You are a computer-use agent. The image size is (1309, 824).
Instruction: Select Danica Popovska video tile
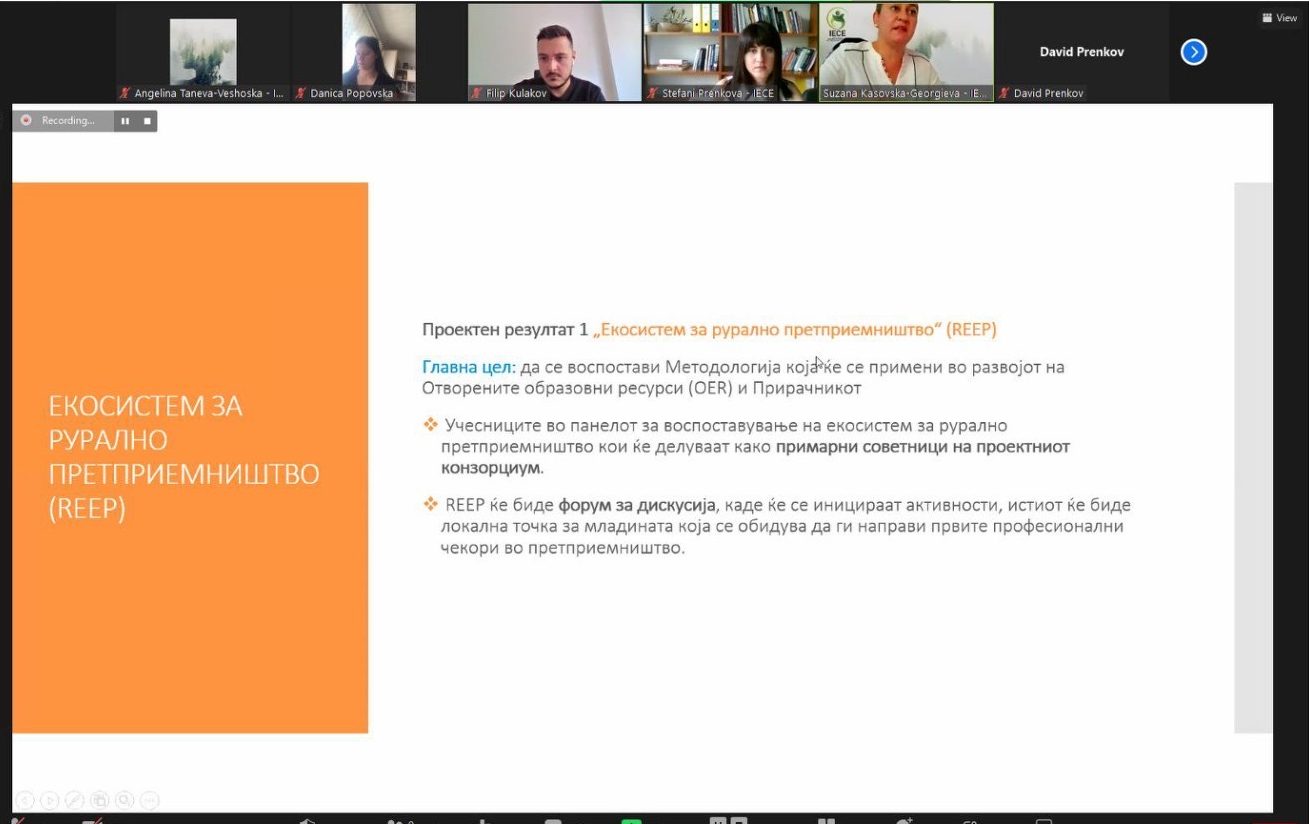[x=378, y=52]
